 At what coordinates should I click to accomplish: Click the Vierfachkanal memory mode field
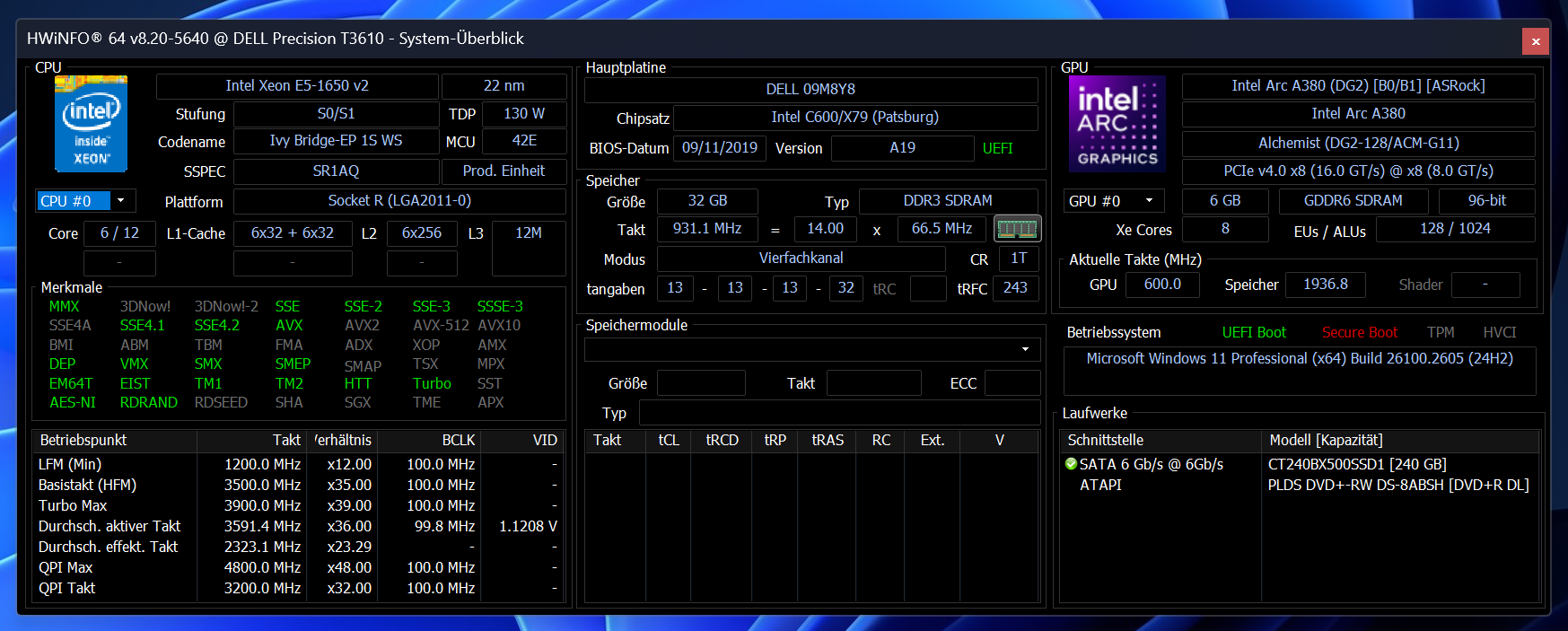802,259
